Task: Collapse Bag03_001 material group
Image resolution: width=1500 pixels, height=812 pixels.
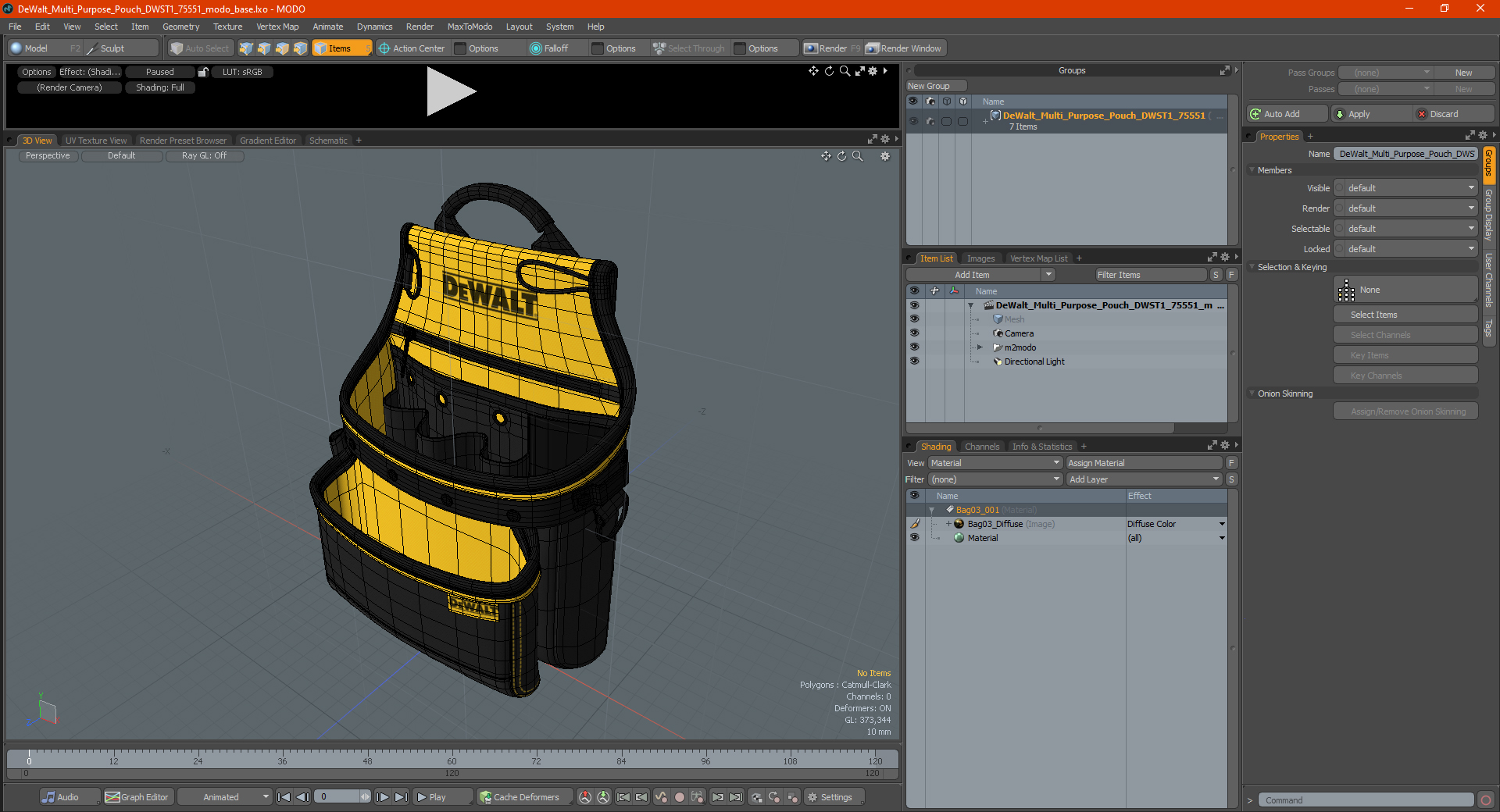Action: coord(931,511)
